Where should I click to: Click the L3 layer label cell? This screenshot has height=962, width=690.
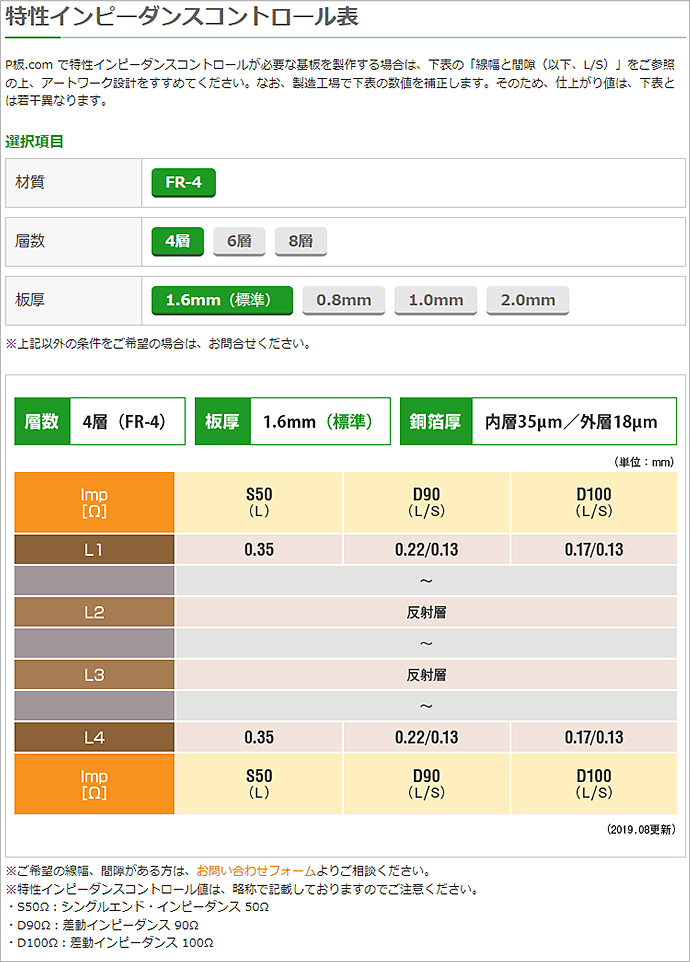pos(94,675)
